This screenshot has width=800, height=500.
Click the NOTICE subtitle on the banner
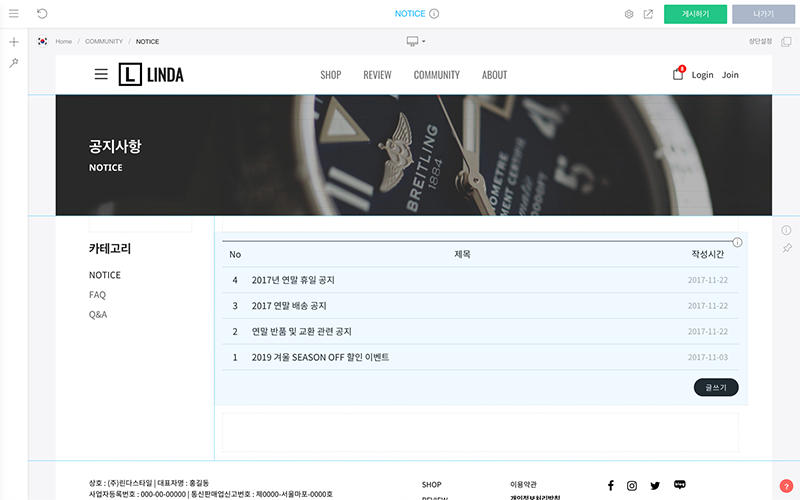(x=106, y=167)
